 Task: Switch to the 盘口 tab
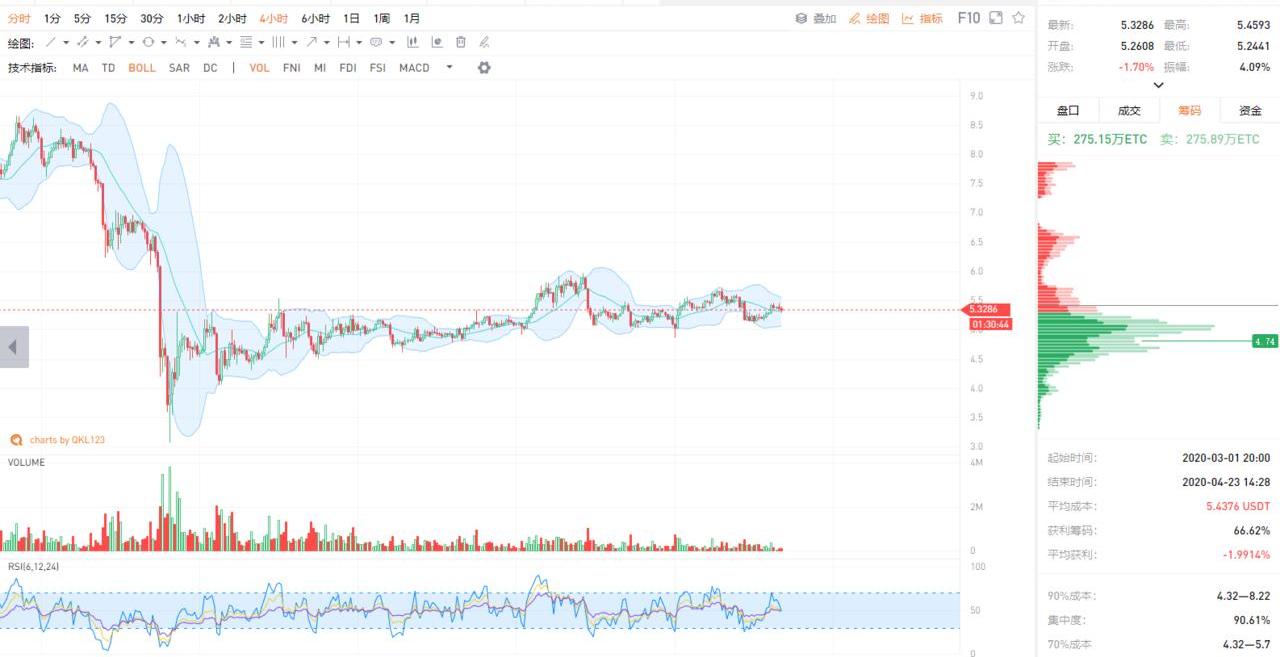(x=1068, y=111)
